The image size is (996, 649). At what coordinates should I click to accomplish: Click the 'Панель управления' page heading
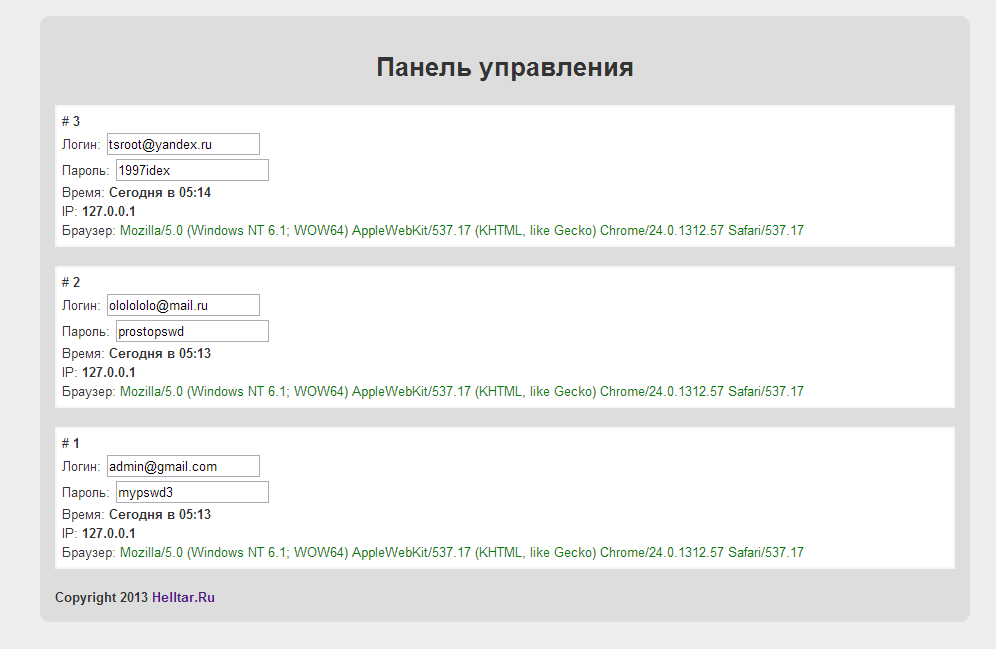504,67
